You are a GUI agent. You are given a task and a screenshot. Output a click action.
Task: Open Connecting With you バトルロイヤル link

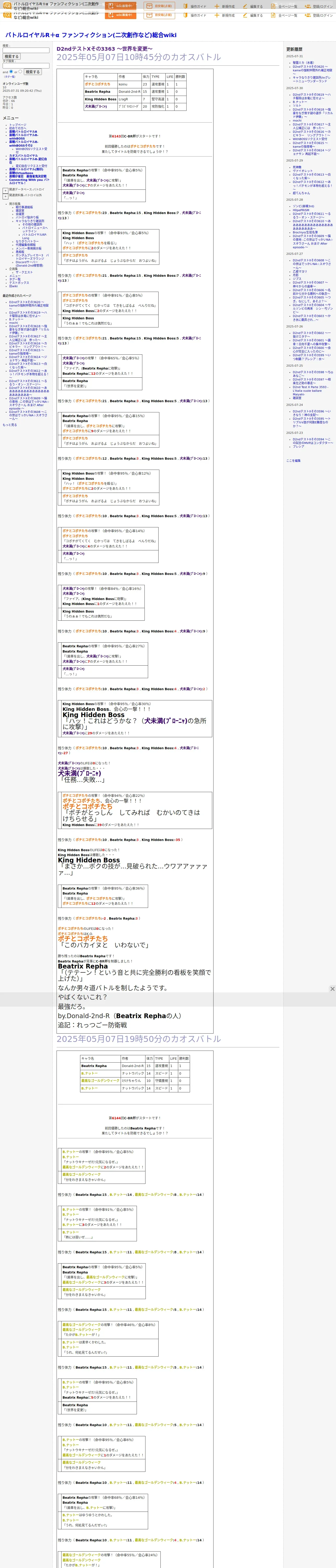pyautogui.click(x=29, y=181)
